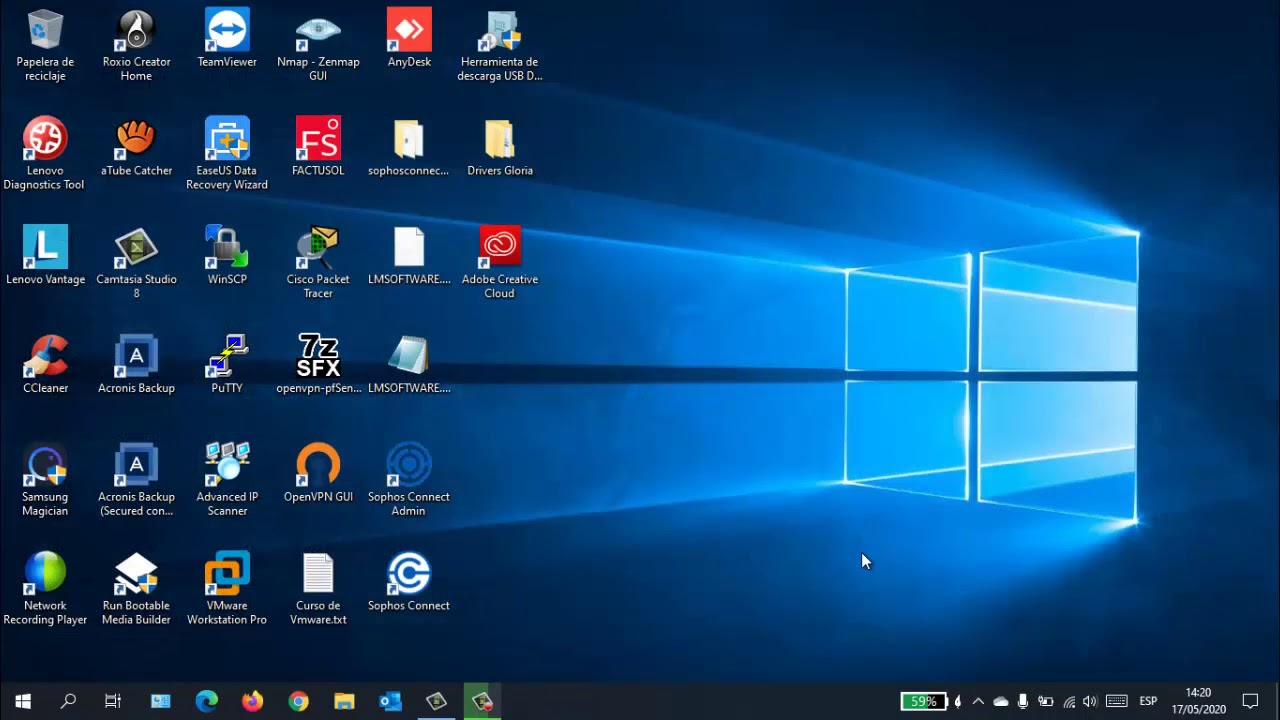Select the Samsung Magician shortcut

coord(45,481)
